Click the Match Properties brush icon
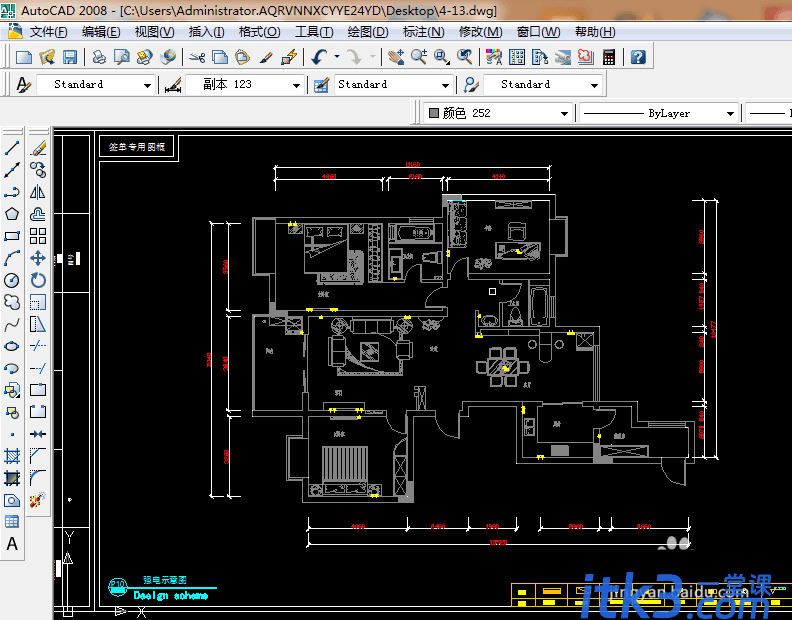The height and width of the screenshot is (620, 792). [x=266, y=57]
